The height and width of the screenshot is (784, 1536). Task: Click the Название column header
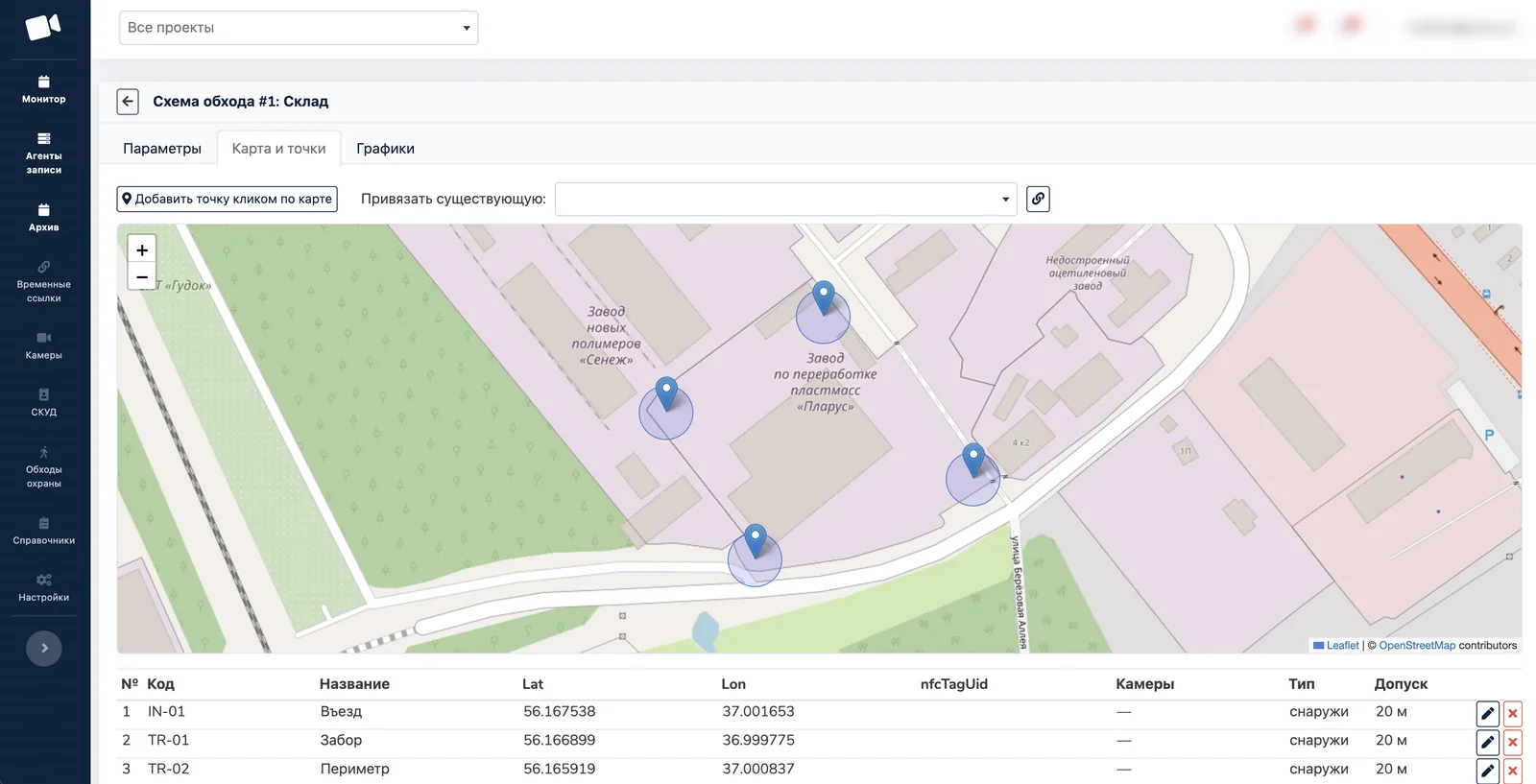point(354,684)
